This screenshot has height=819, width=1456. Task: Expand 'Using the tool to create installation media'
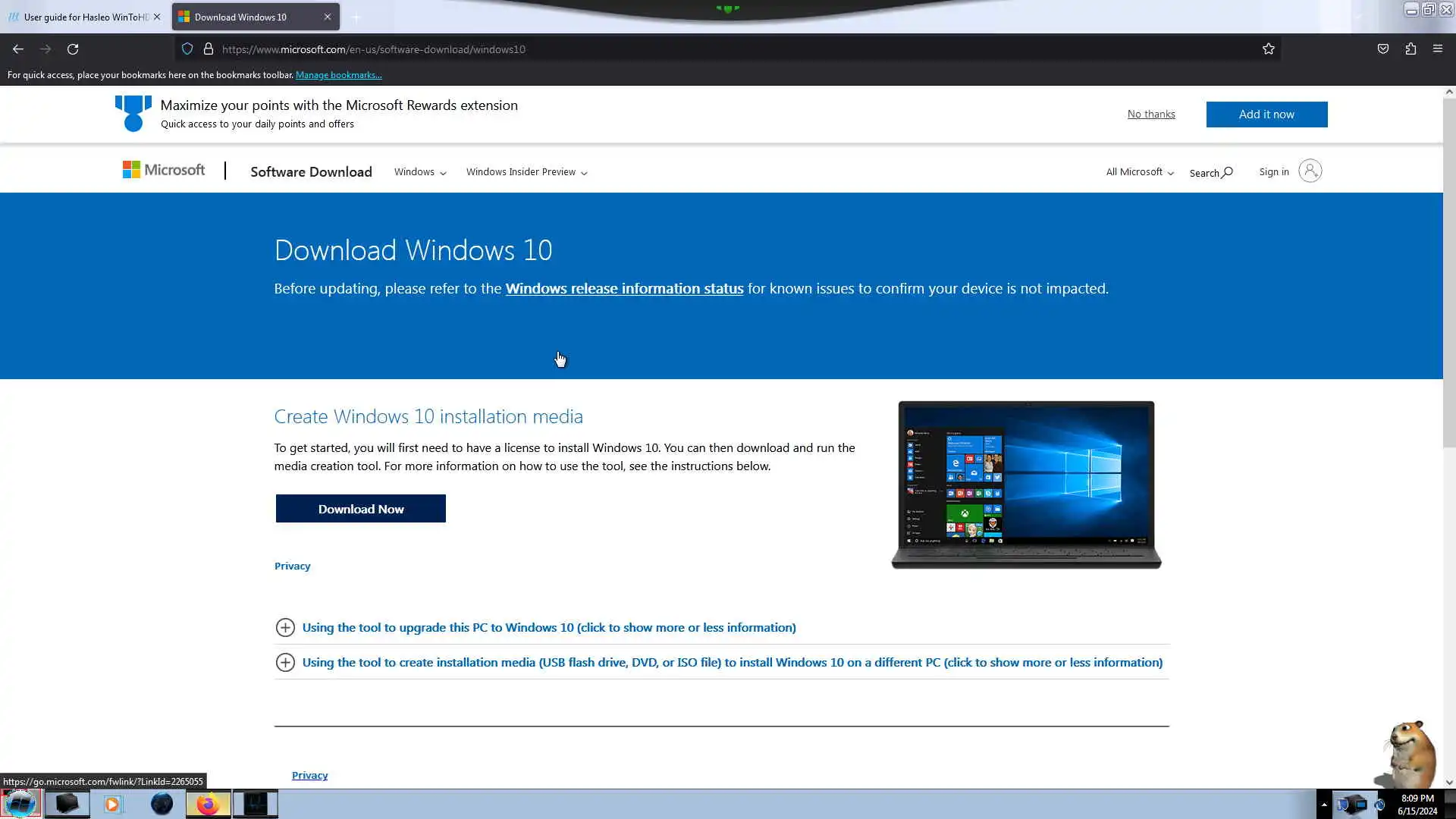(732, 663)
